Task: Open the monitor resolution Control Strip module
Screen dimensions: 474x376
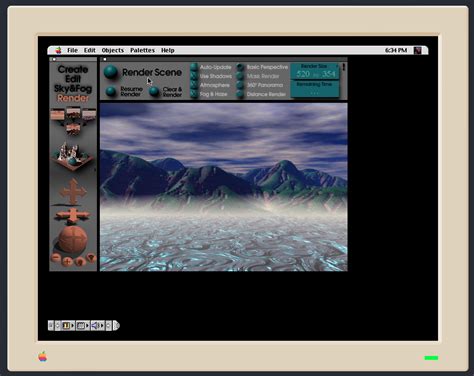Action: pos(81,325)
